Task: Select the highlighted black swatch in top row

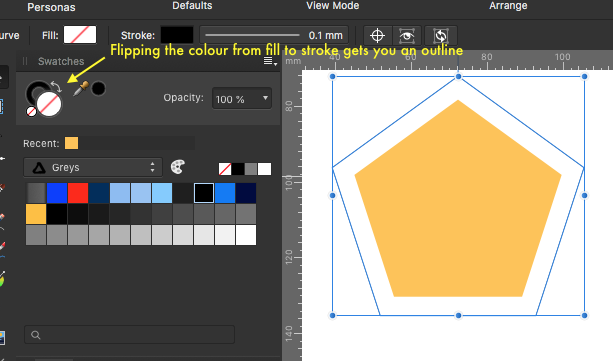Action: pyautogui.click(x=204, y=193)
